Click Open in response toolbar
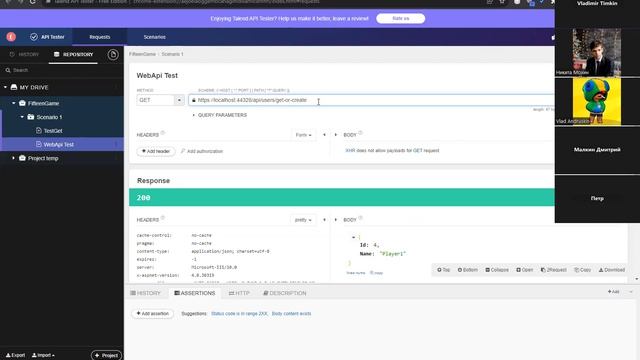This screenshot has height=360, width=640. coord(524,270)
